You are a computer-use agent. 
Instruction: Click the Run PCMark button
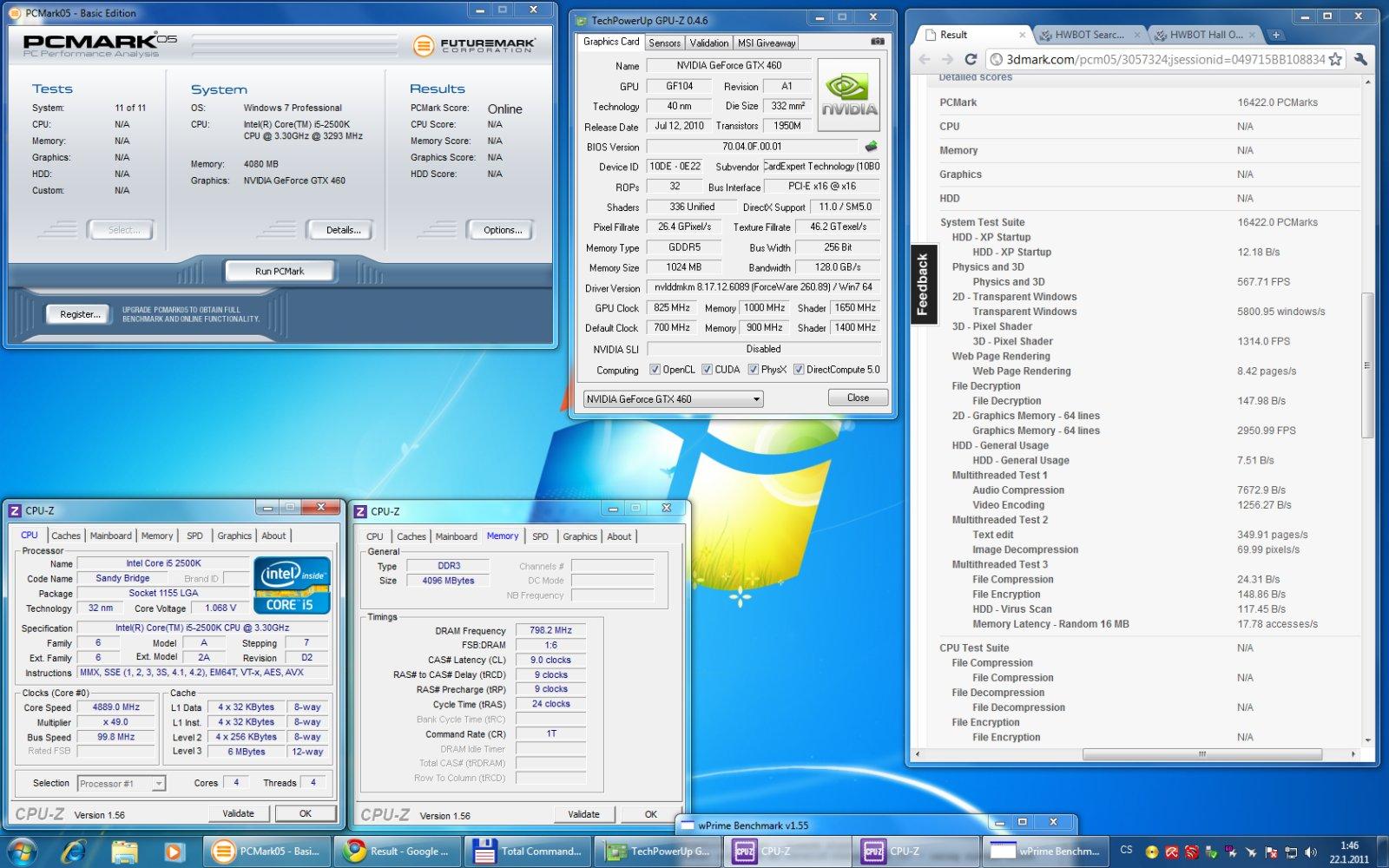pyautogui.click(x=280, y=271)
